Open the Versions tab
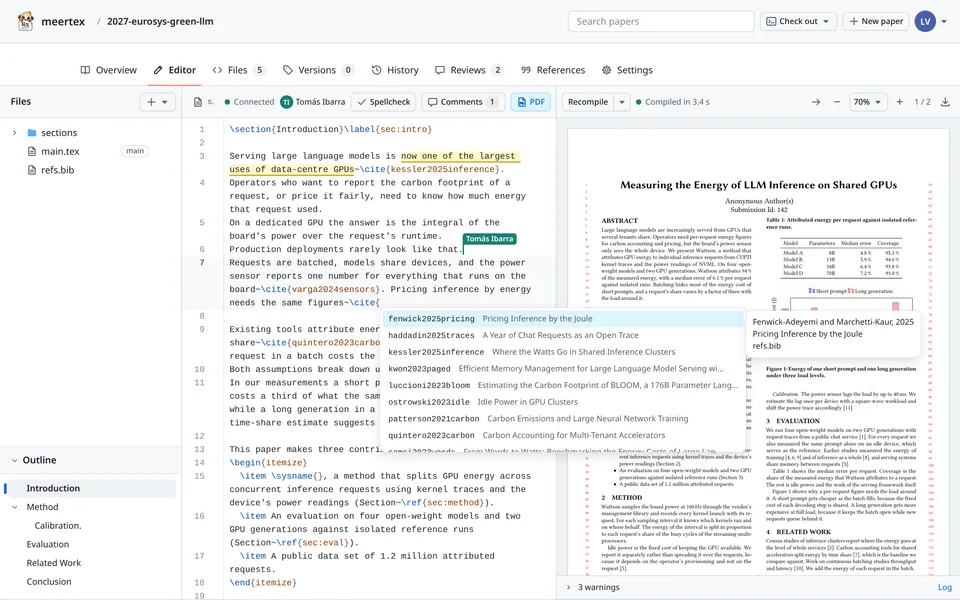Viewport: 960px width, 600px height. pos(318,70)
